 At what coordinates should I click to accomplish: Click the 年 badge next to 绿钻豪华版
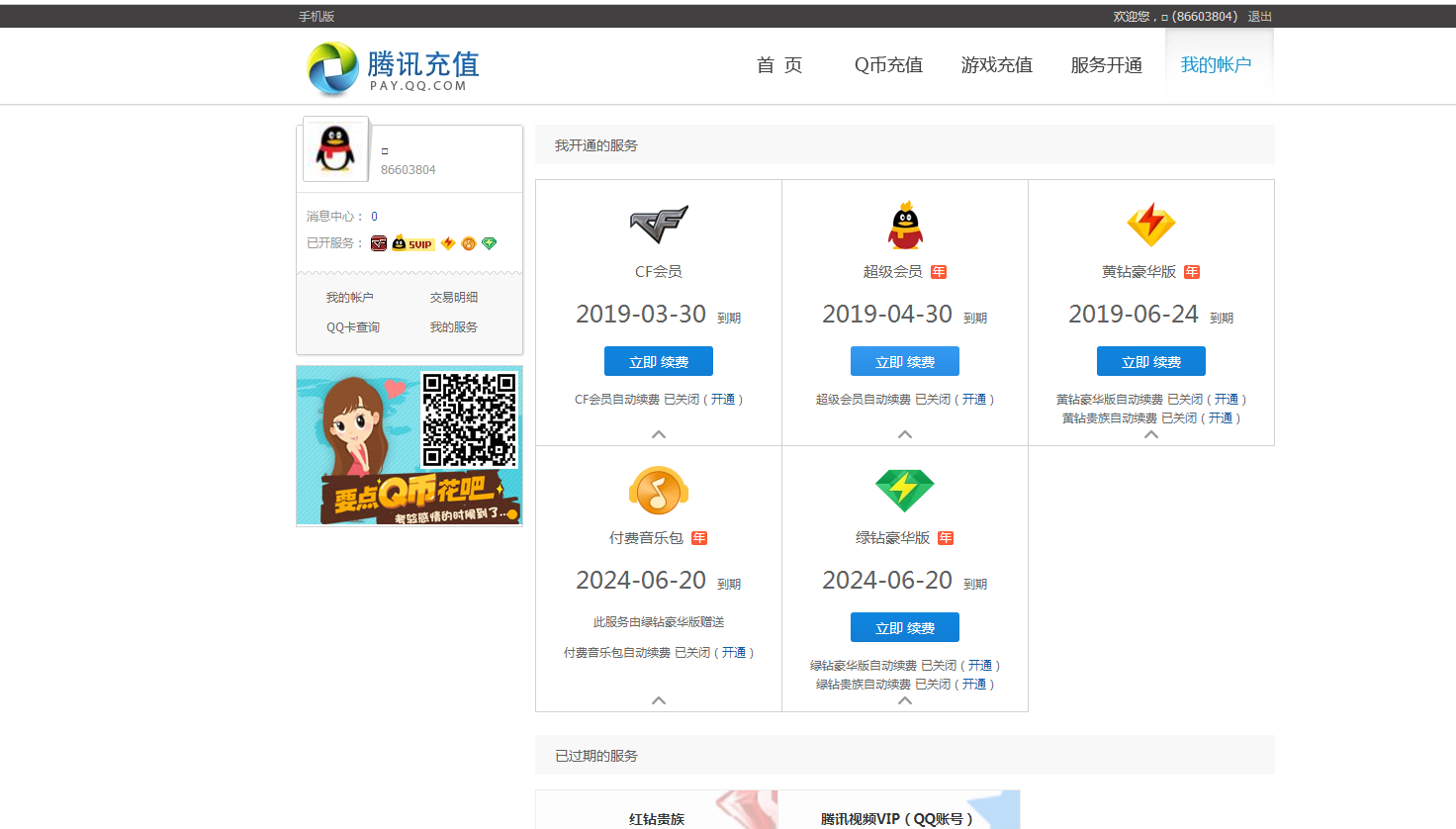(946, 538)
